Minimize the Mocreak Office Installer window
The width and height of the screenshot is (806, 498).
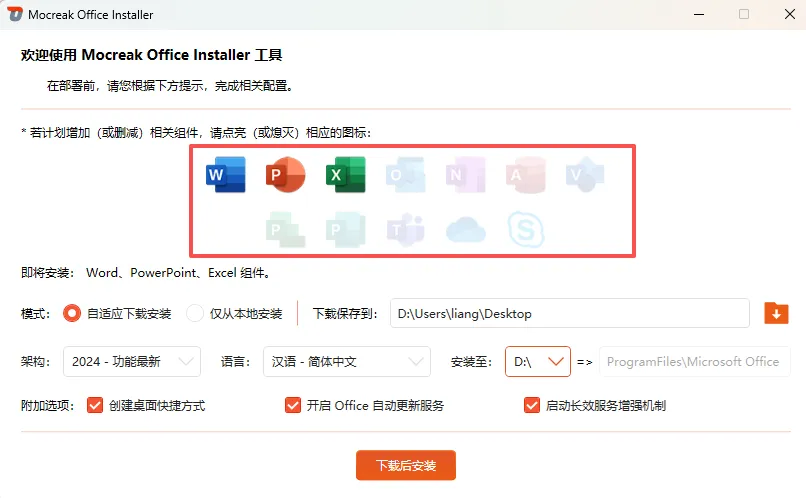(x=699, y=14)
